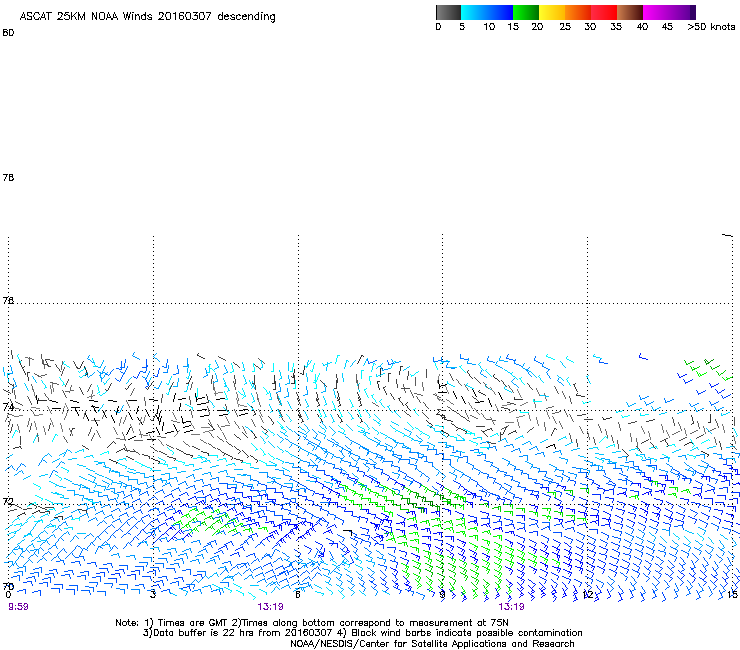Click the brown 35-40 knots legend swatch
This screenshot has width=740, height=650.
point(630,12)
